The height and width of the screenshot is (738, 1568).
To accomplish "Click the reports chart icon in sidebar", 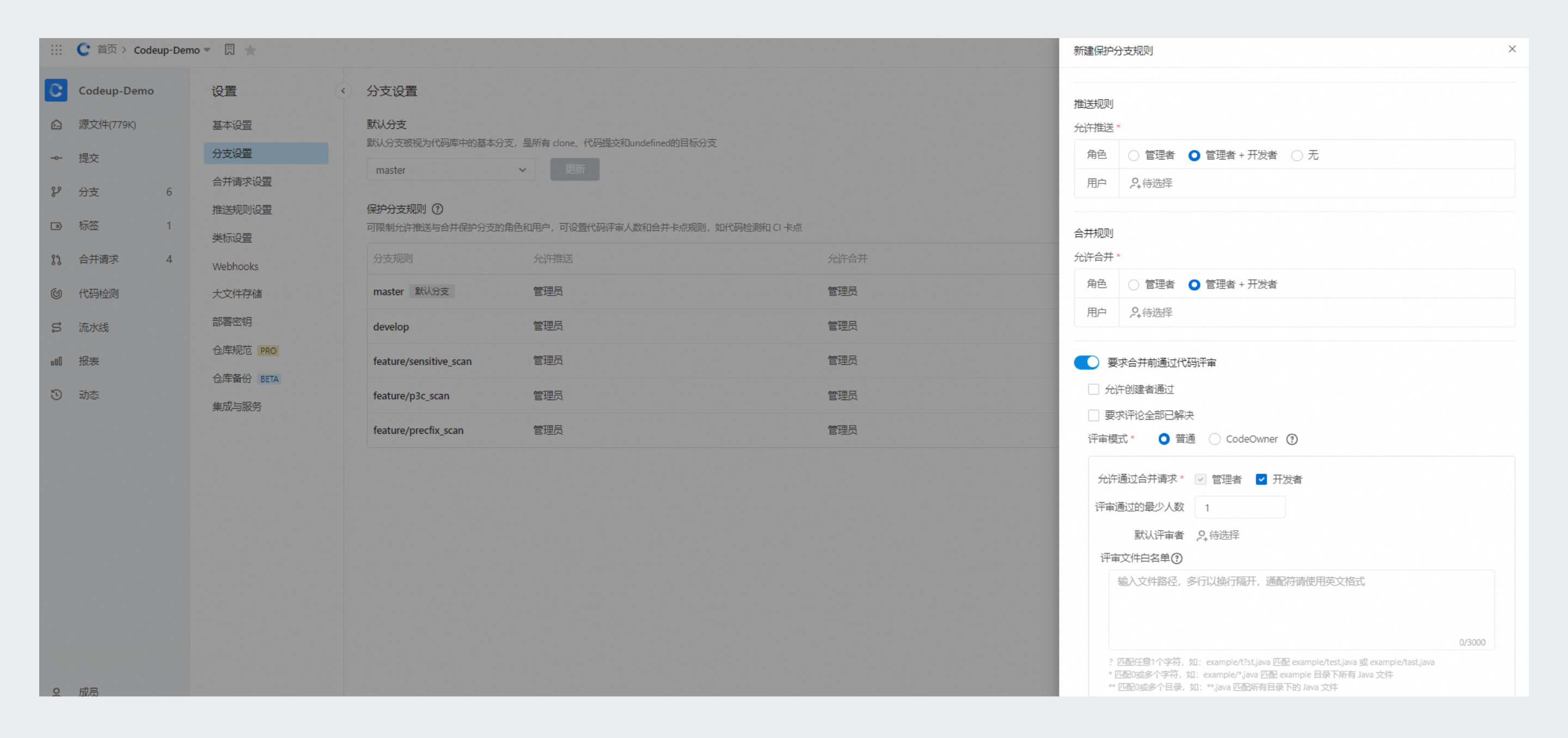I will tap(56, 361).
